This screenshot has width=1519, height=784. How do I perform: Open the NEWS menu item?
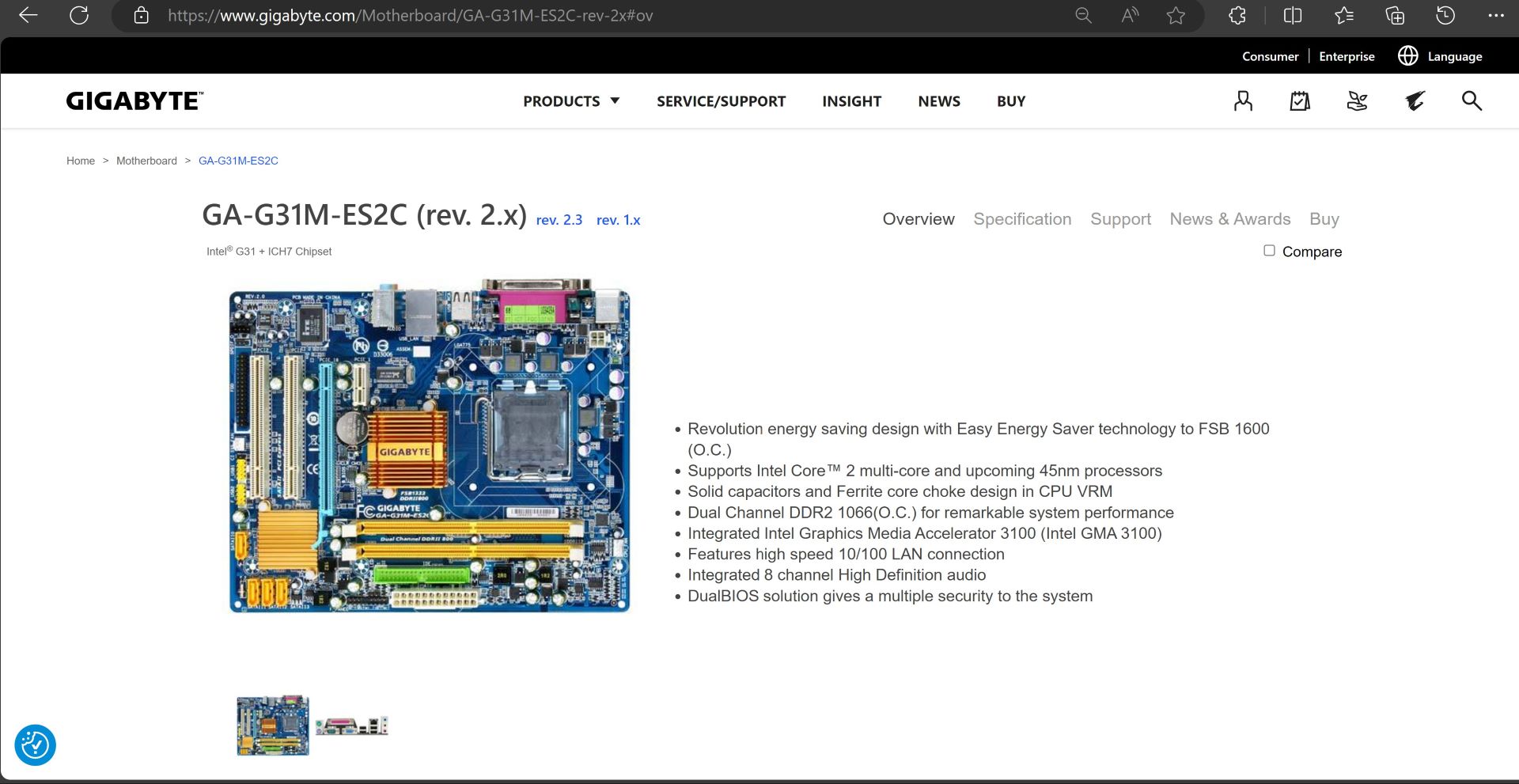pyautogui.click(x=939, y=101)
